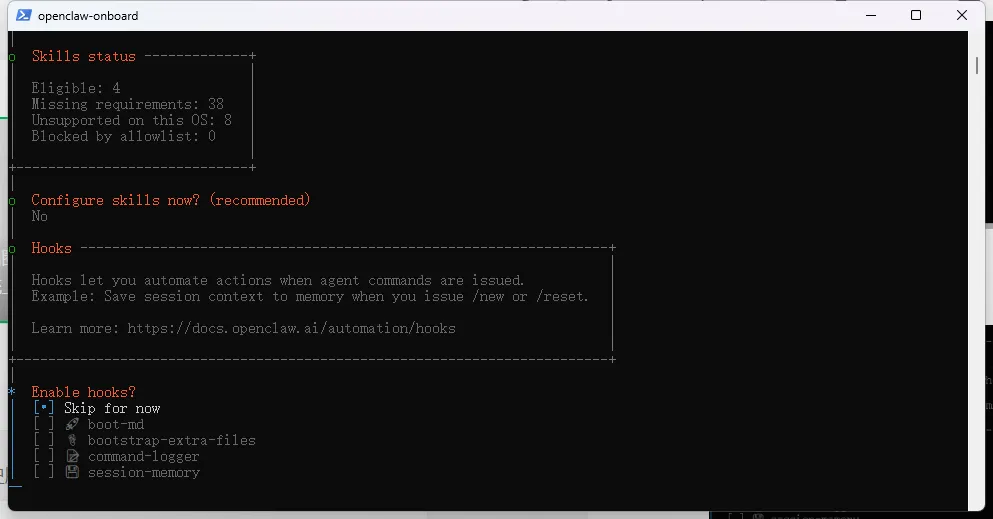Click the "Skills status" heading
993x519 pixels.
84,56
